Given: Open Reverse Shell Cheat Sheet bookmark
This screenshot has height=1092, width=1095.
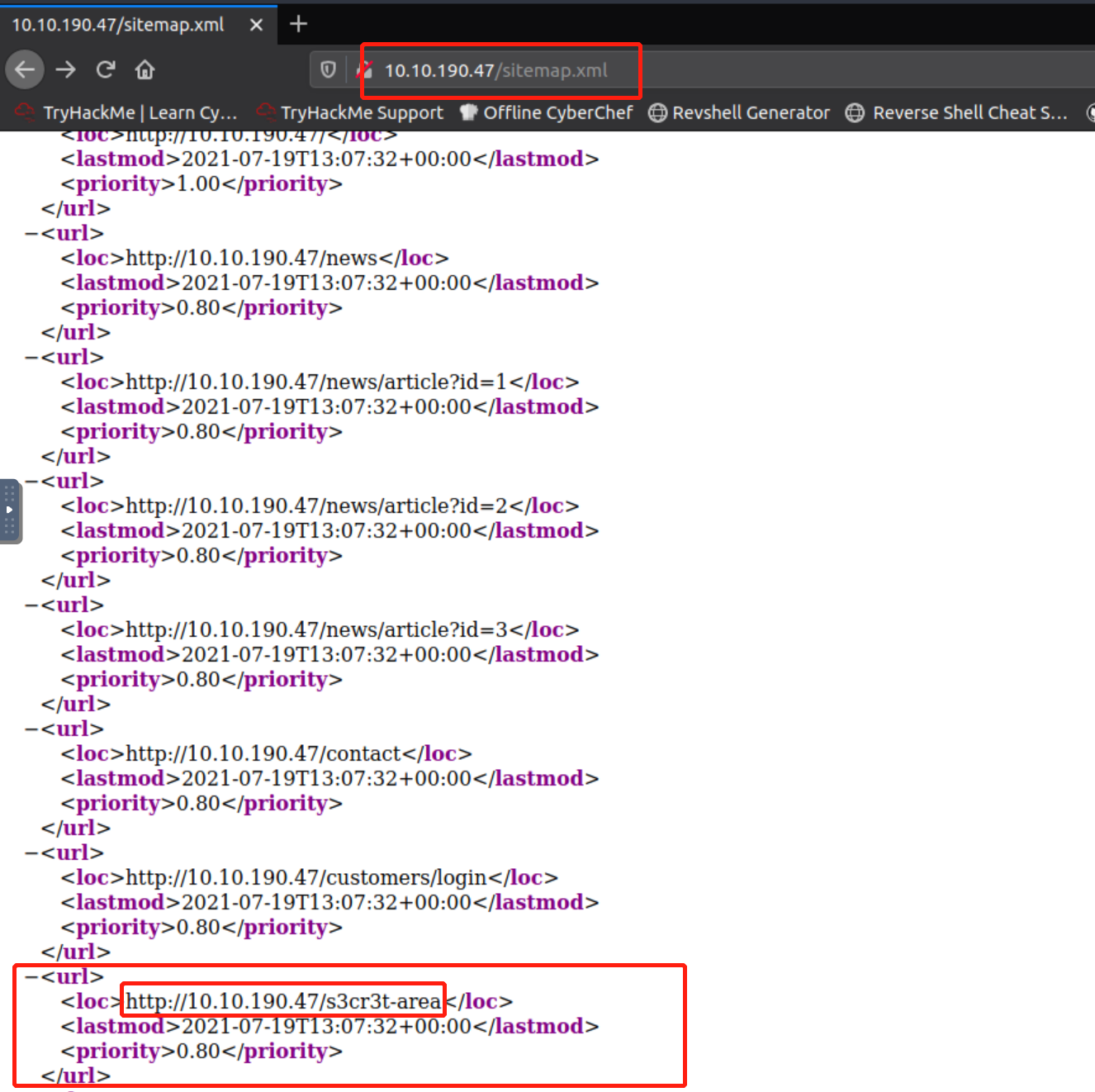Looking at the screenshot, I should pos(958,113).
